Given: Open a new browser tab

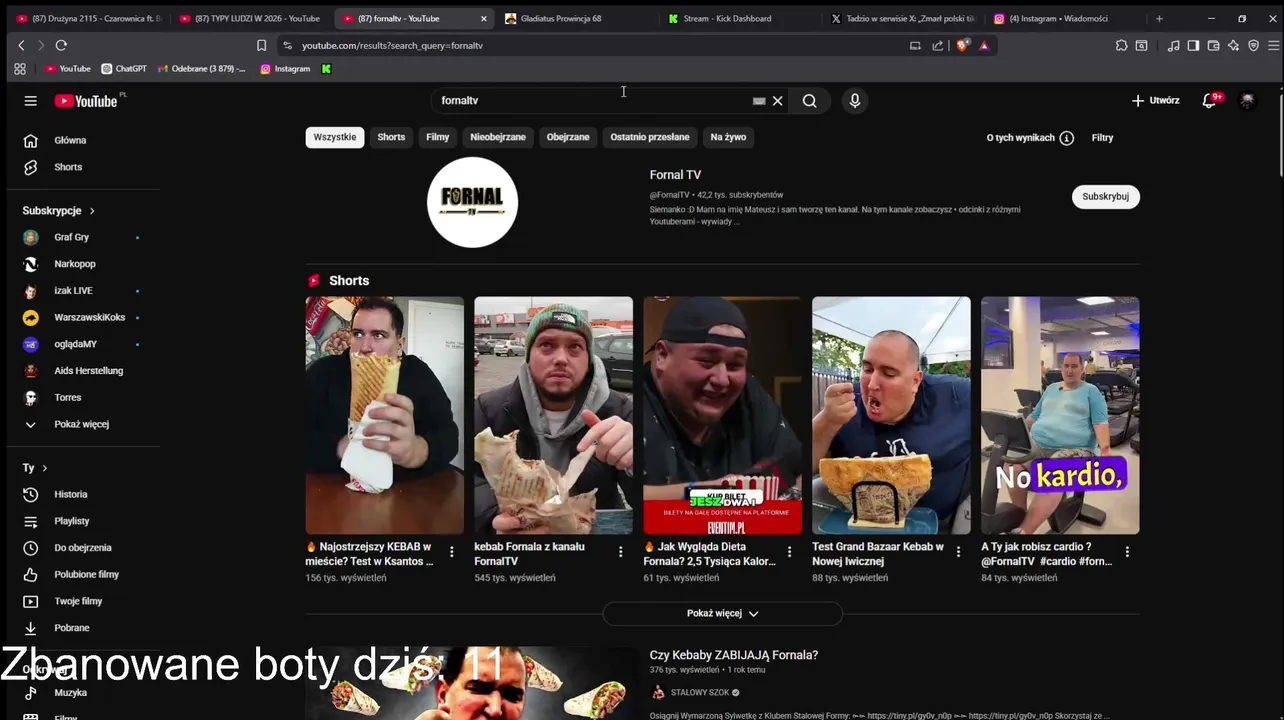Looking at the screenshot, I should (x=1159, y=18).
